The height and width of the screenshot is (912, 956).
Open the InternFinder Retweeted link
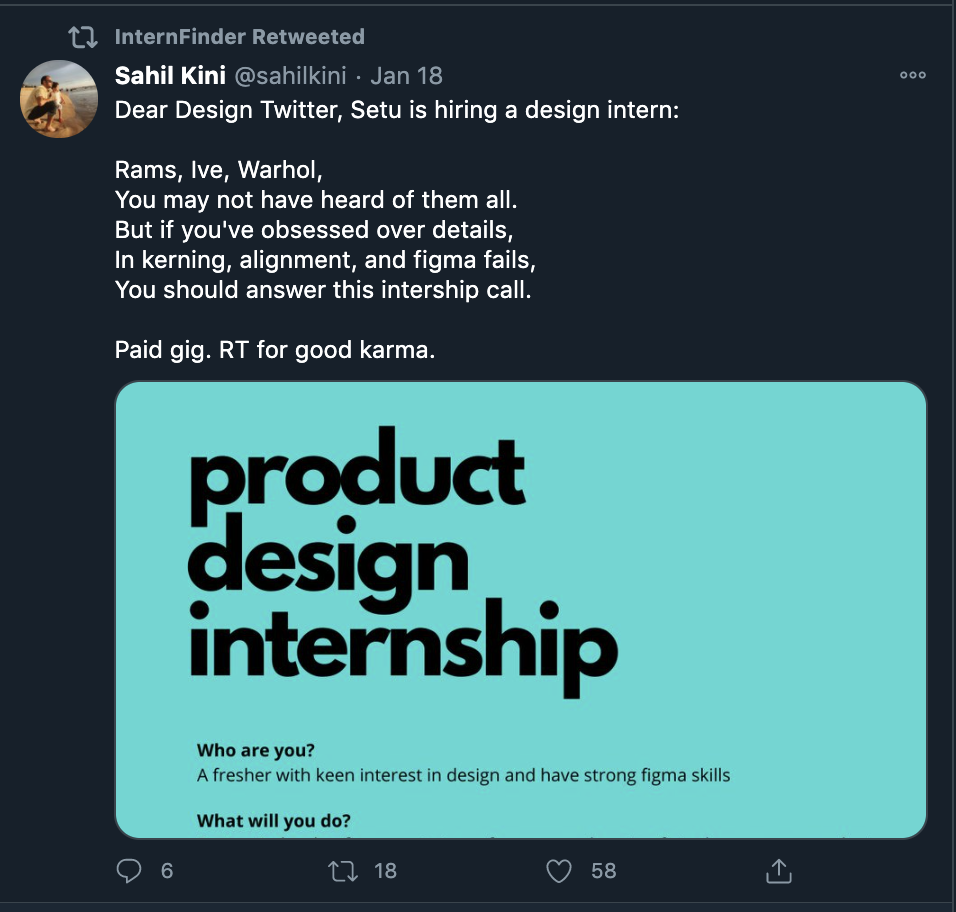click(x=239, y=37)
